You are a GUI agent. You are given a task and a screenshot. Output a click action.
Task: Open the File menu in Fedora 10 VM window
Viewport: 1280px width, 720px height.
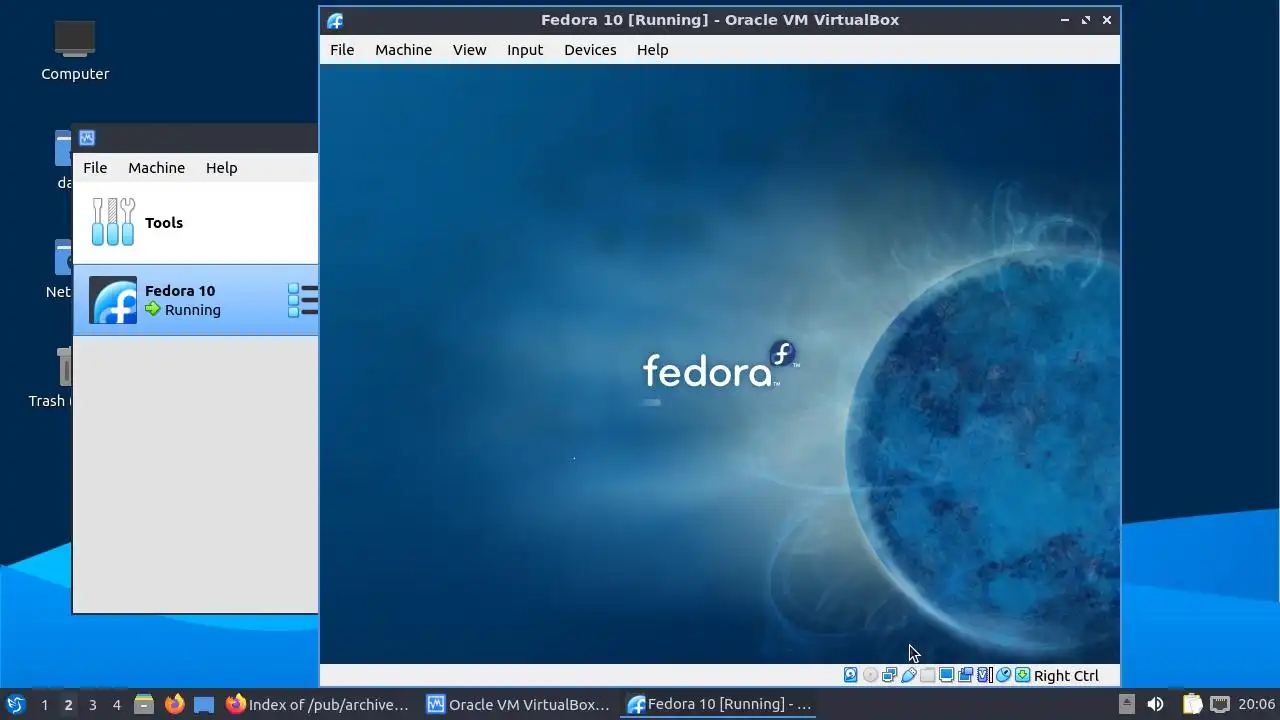[342, 50]
